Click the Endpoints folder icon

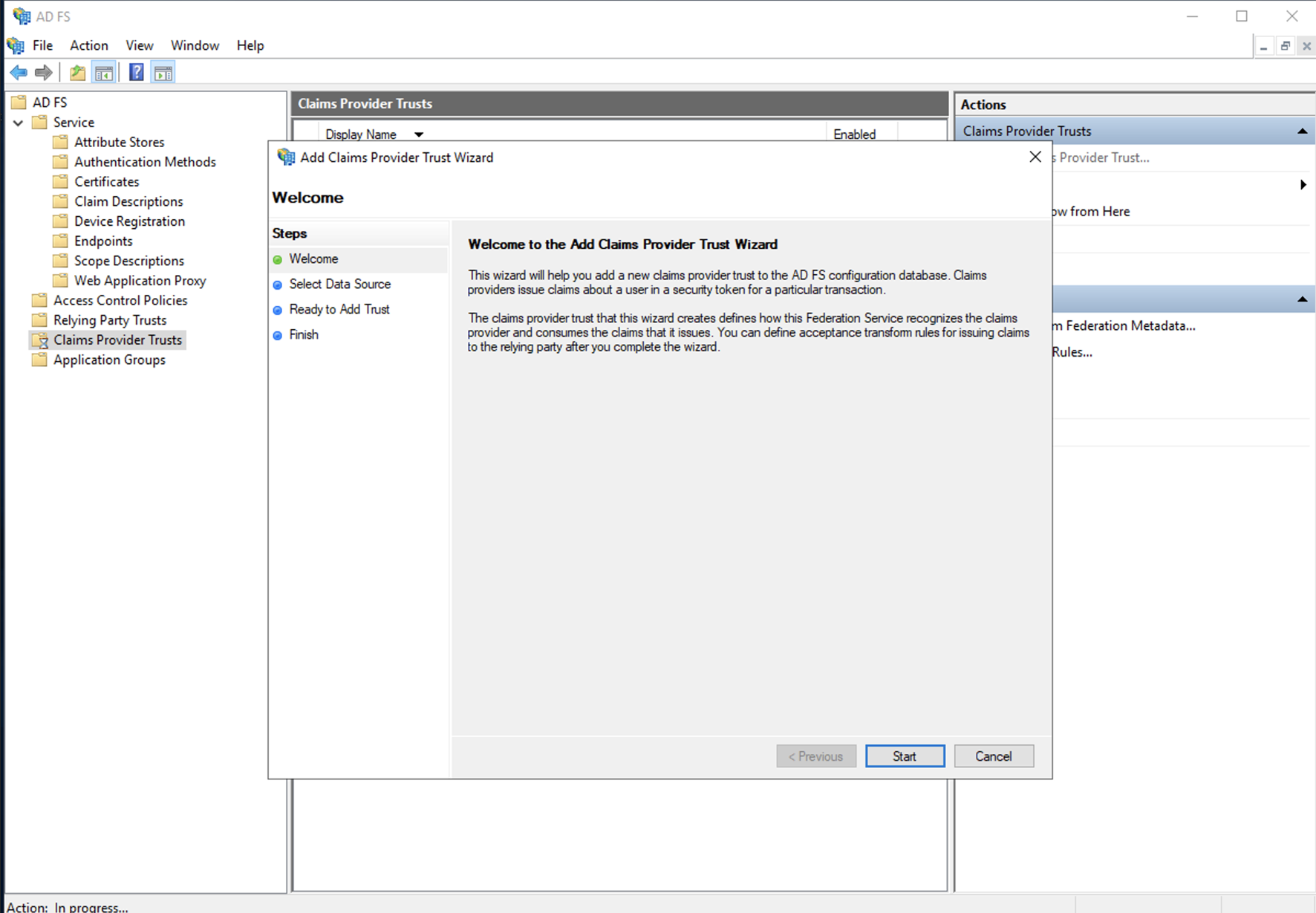coord(61,241)
